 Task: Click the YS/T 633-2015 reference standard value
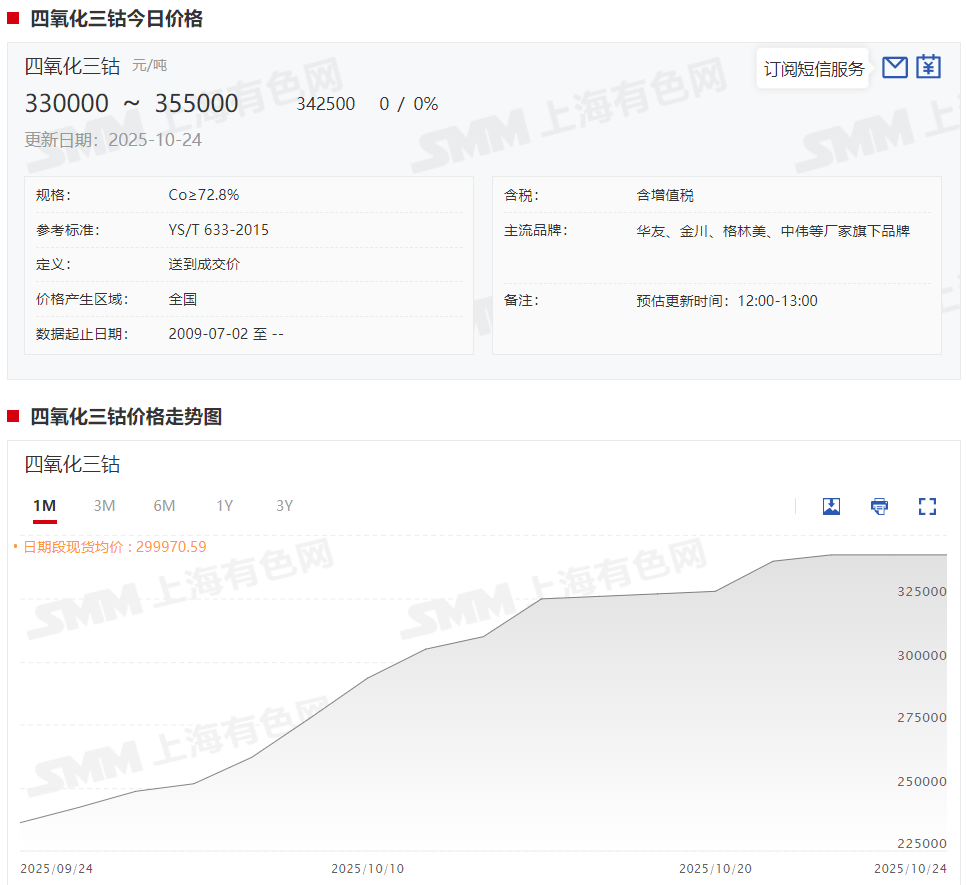pyautogui.click(x=218, y=230)
